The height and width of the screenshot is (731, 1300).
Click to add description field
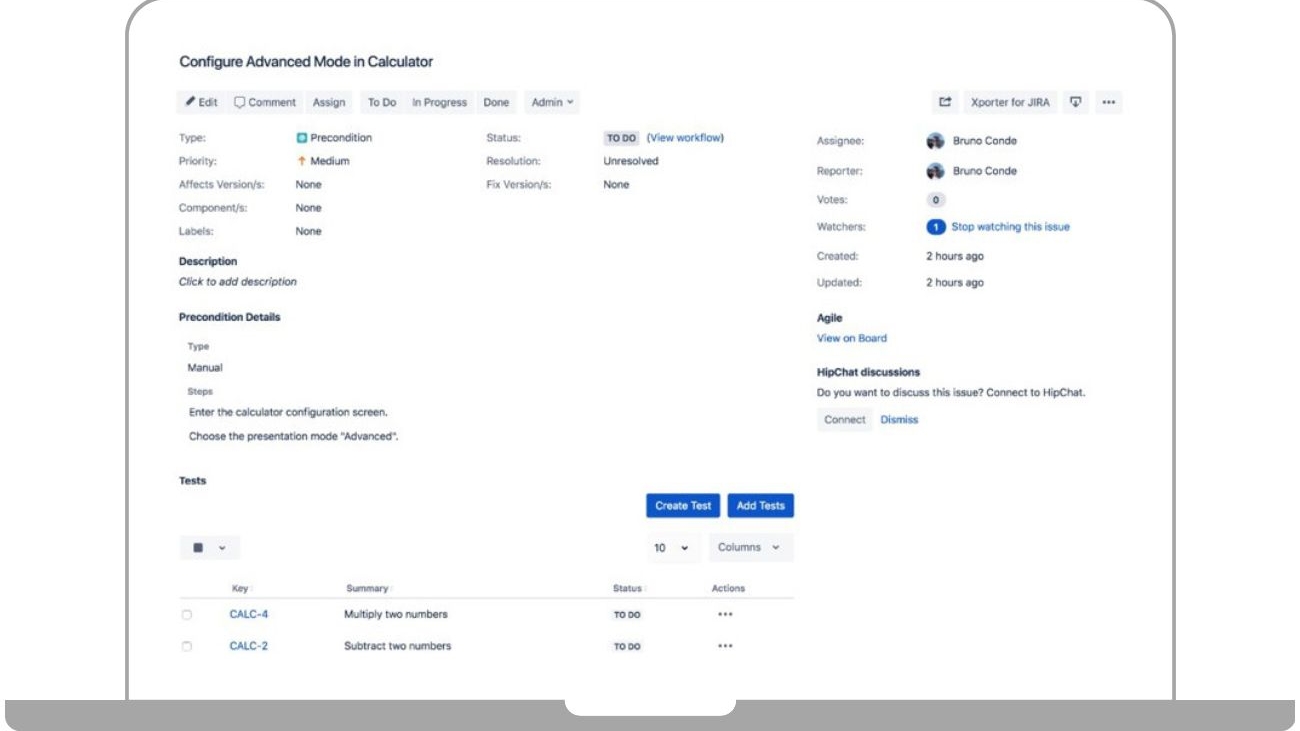pyautogui.click(x=238, y=282)
